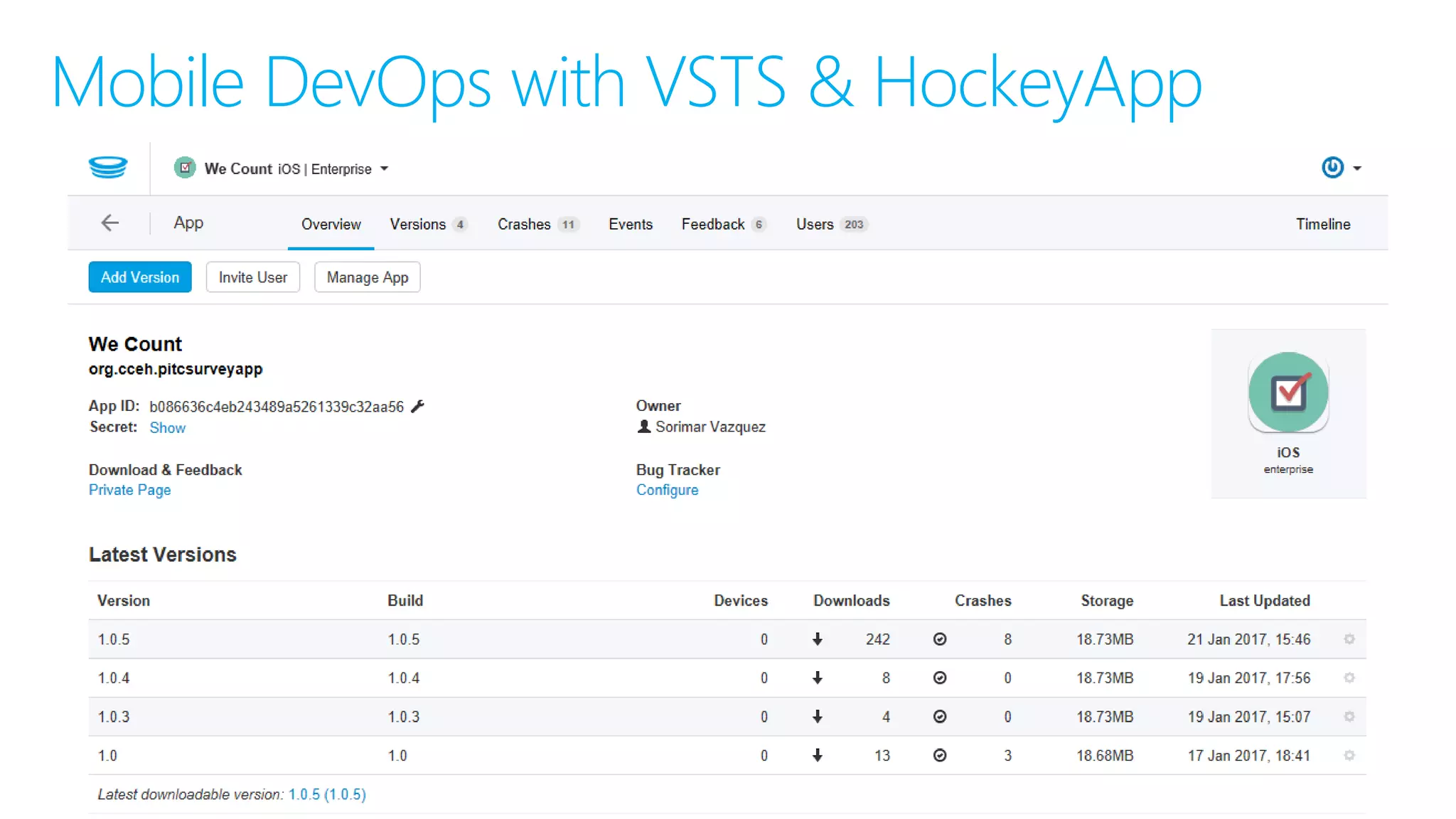The width and height of the screenshot is (1456, 819).
Task: Click owner name Sorimar Vazquez
Action: [x=710, y=427]
